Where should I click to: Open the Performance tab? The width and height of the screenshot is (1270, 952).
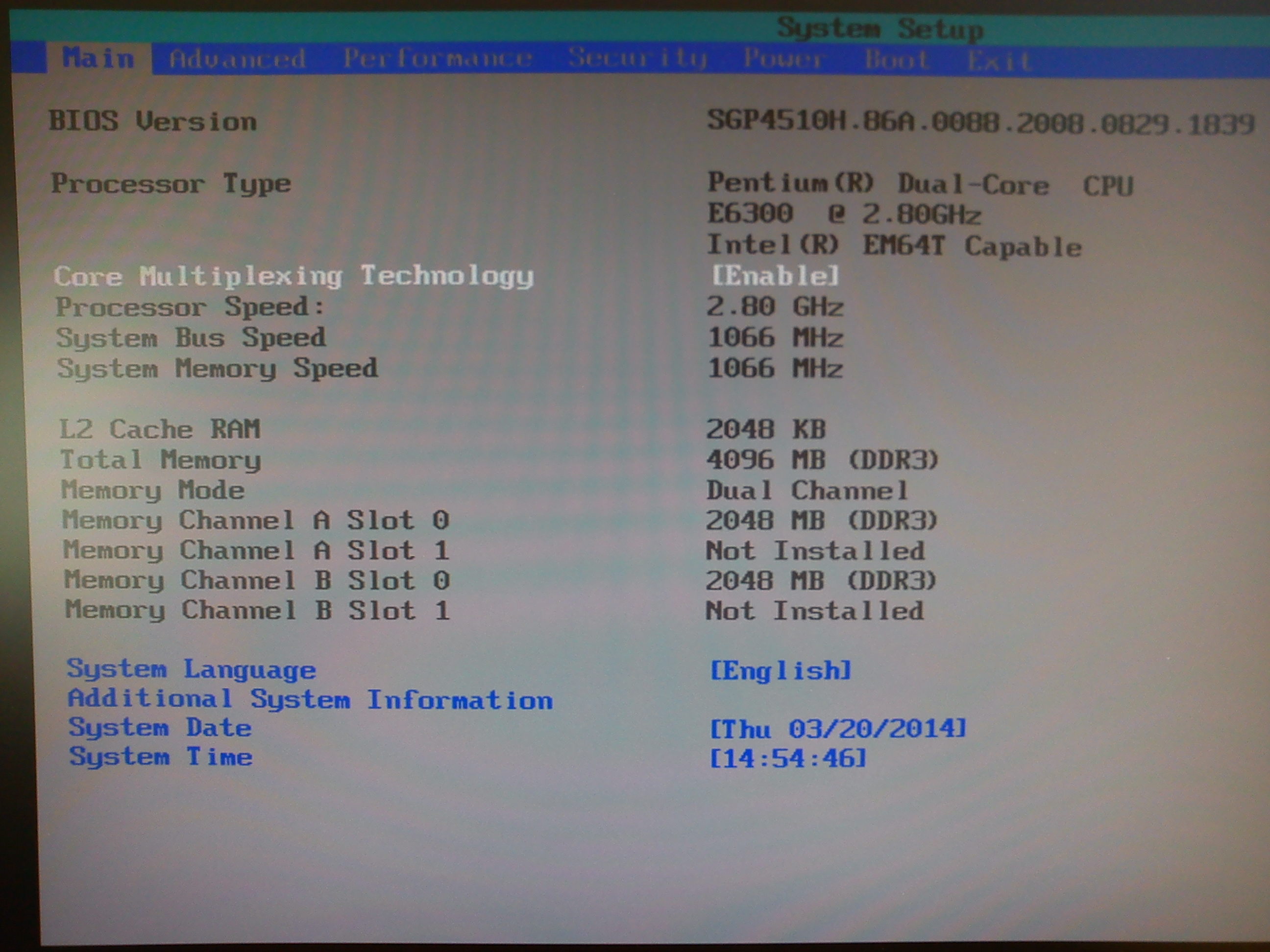[438, 58]
